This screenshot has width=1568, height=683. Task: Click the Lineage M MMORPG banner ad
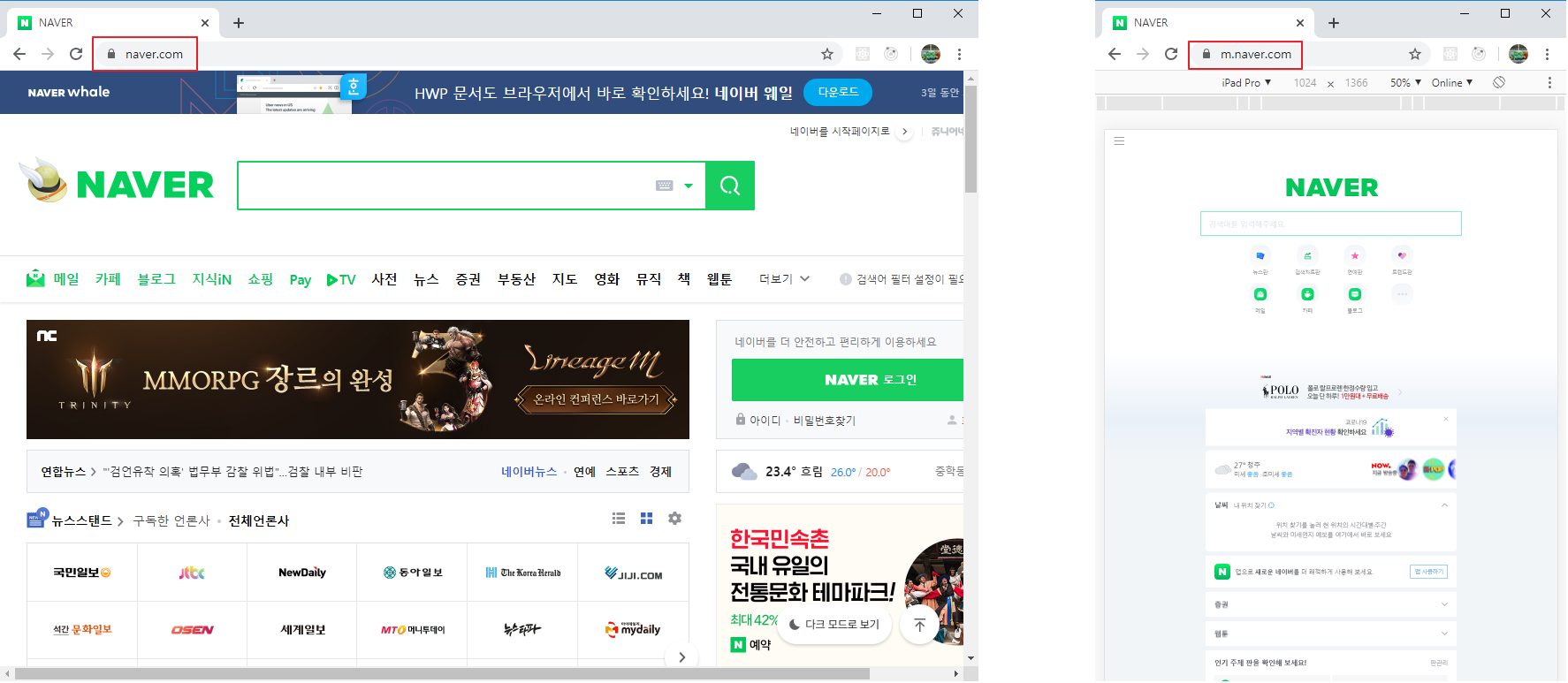358,380
